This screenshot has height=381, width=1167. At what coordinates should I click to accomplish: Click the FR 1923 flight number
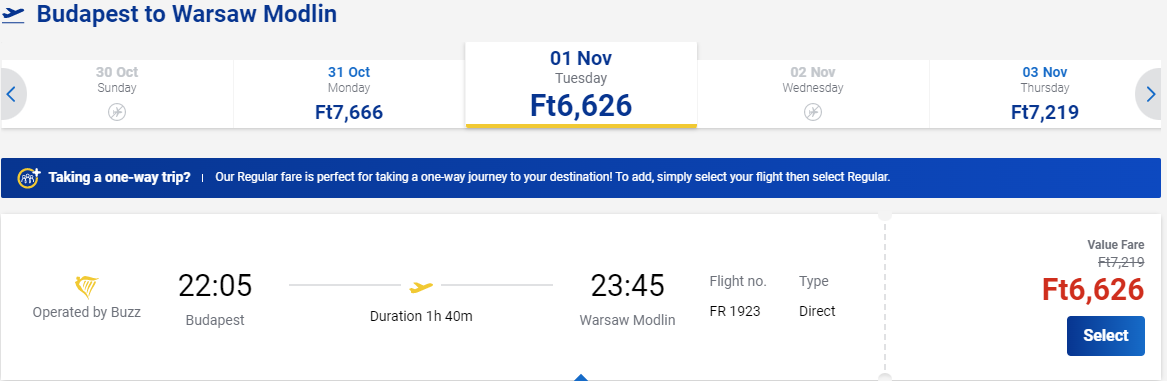pyautogui.click(x=735, y=311)
